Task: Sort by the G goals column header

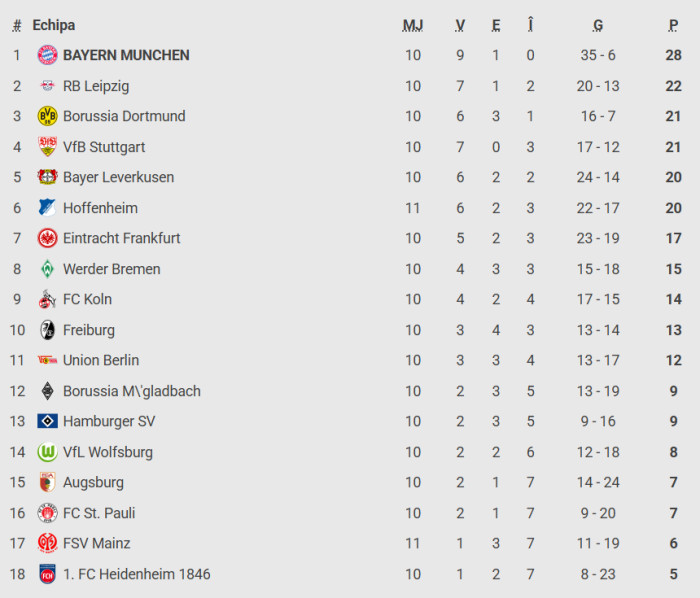Action: click(x=598, y=25)
